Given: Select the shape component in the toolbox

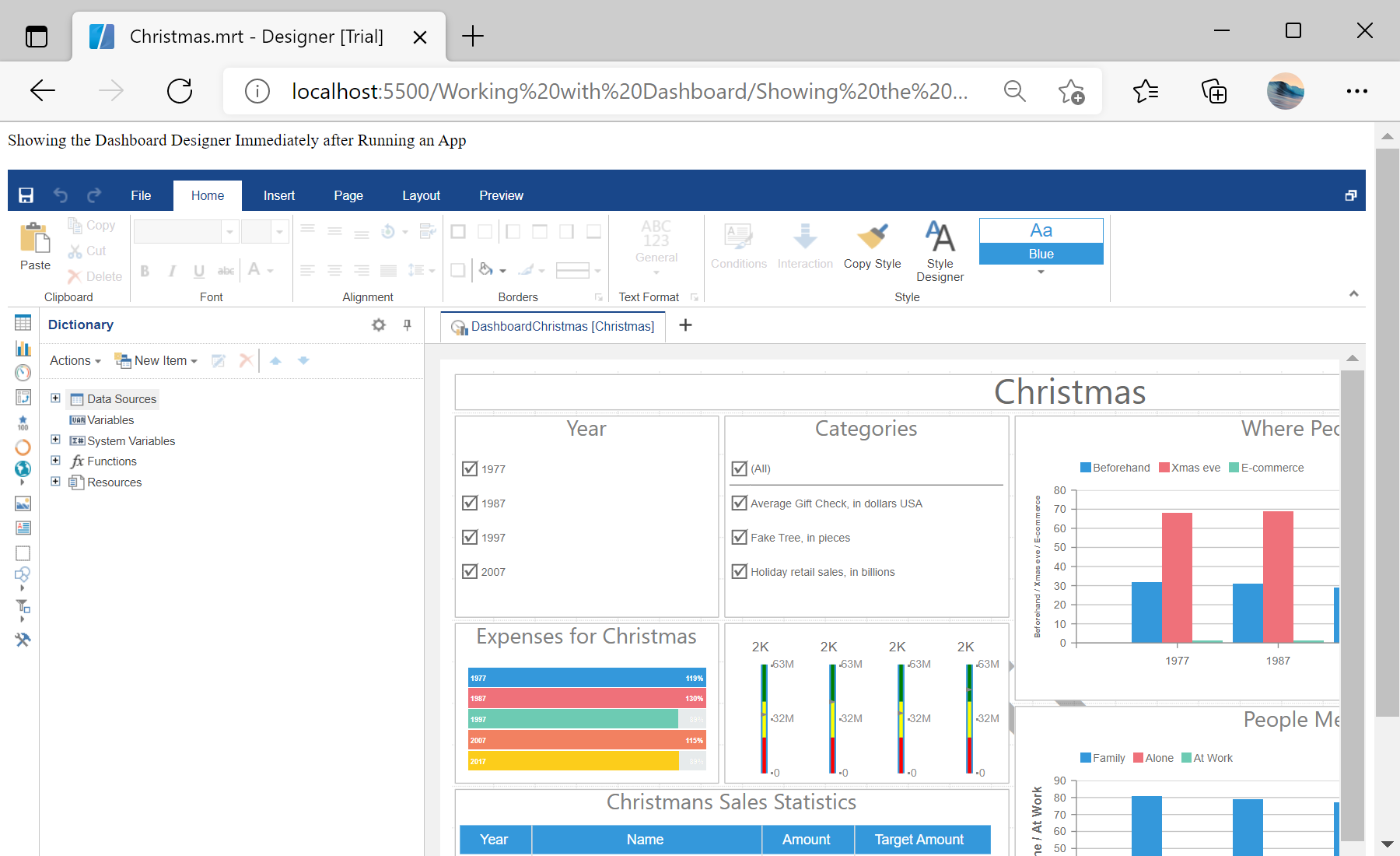Looking at the screenshot, I should 23,575.
